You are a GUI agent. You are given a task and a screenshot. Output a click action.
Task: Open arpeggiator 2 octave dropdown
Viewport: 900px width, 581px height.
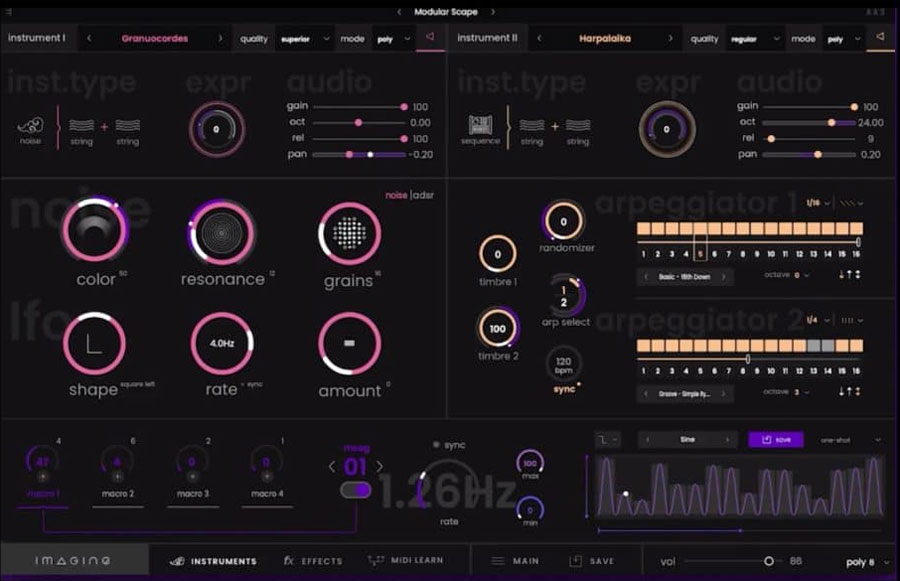802,392
